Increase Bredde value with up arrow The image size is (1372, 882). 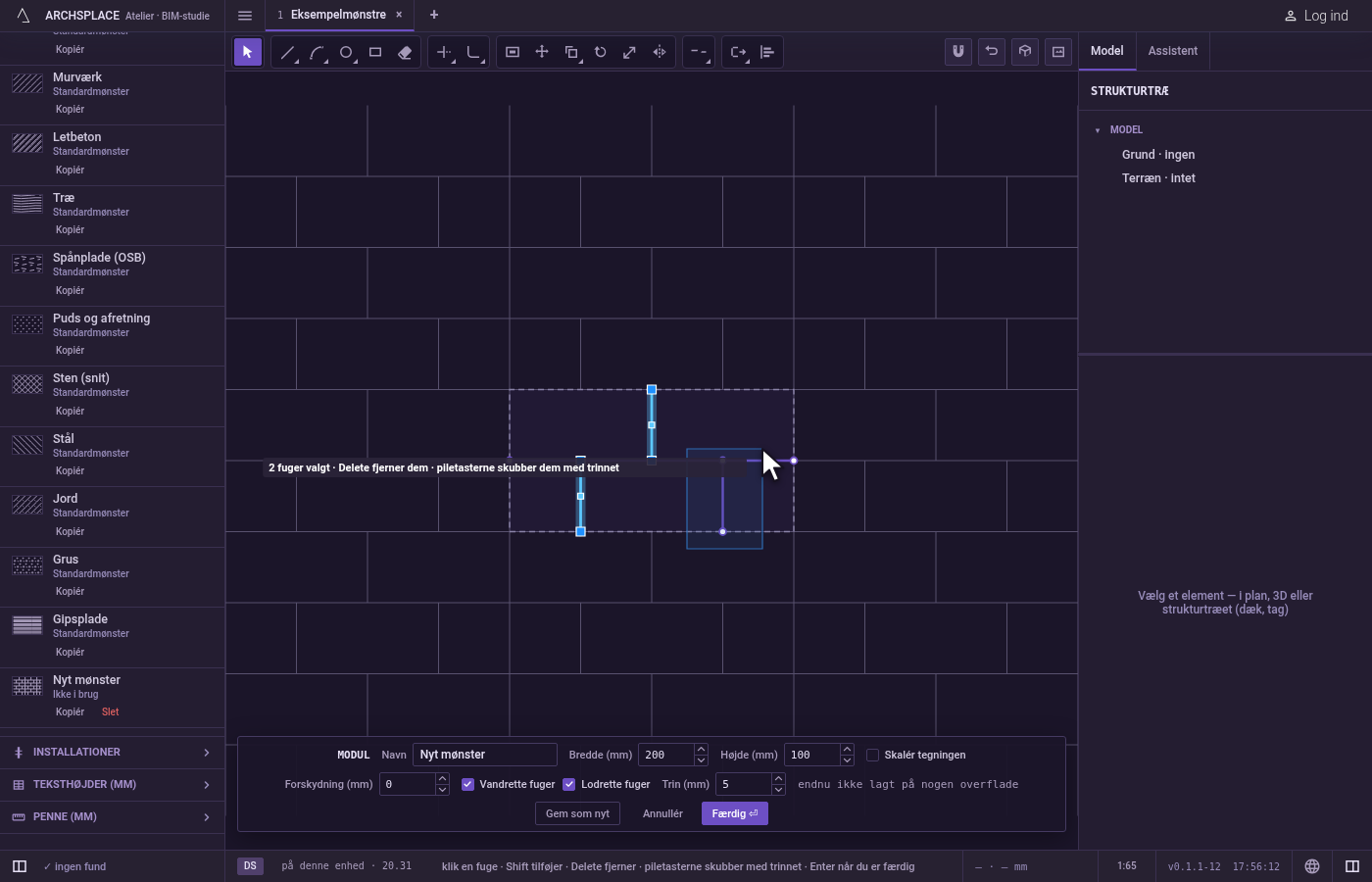point(701,750)
